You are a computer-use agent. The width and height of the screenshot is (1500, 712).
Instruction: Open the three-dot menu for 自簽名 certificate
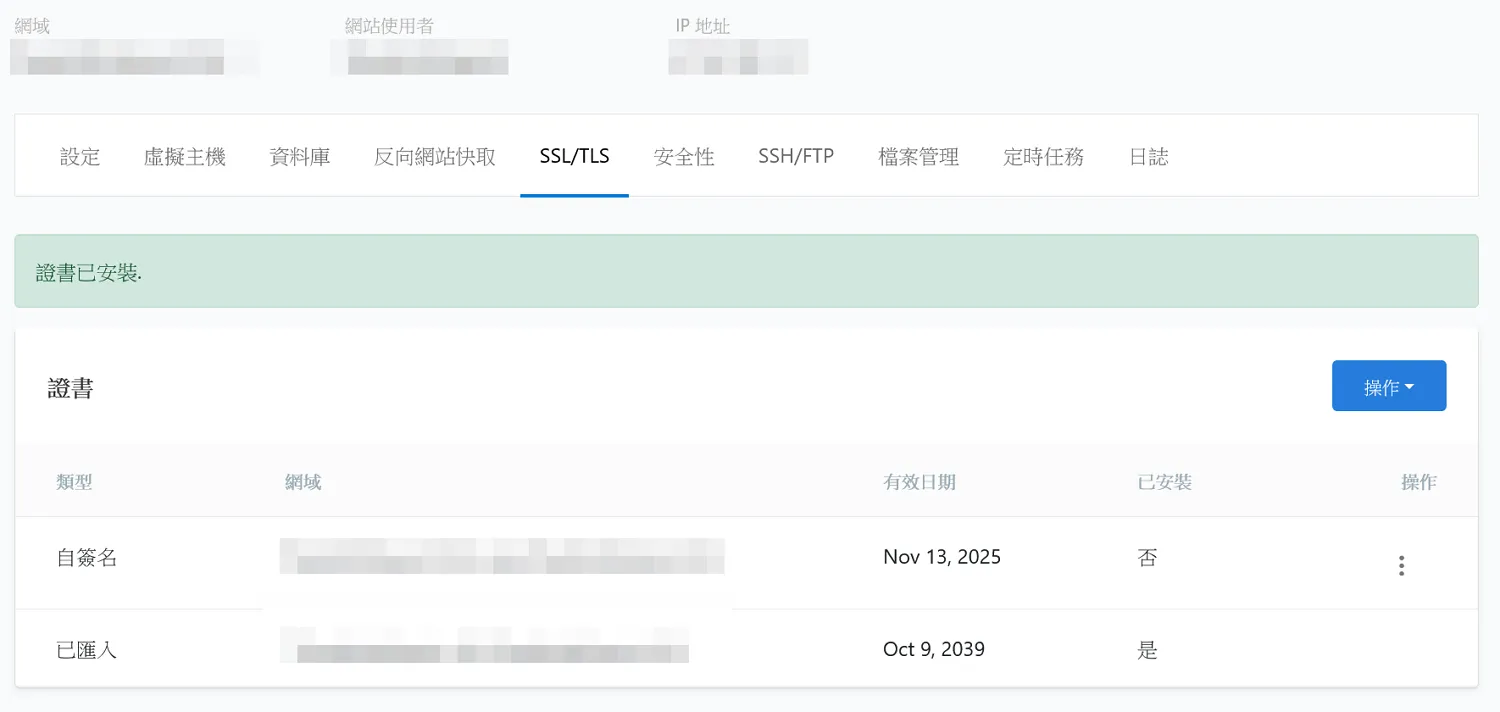tap(1401, 566)
